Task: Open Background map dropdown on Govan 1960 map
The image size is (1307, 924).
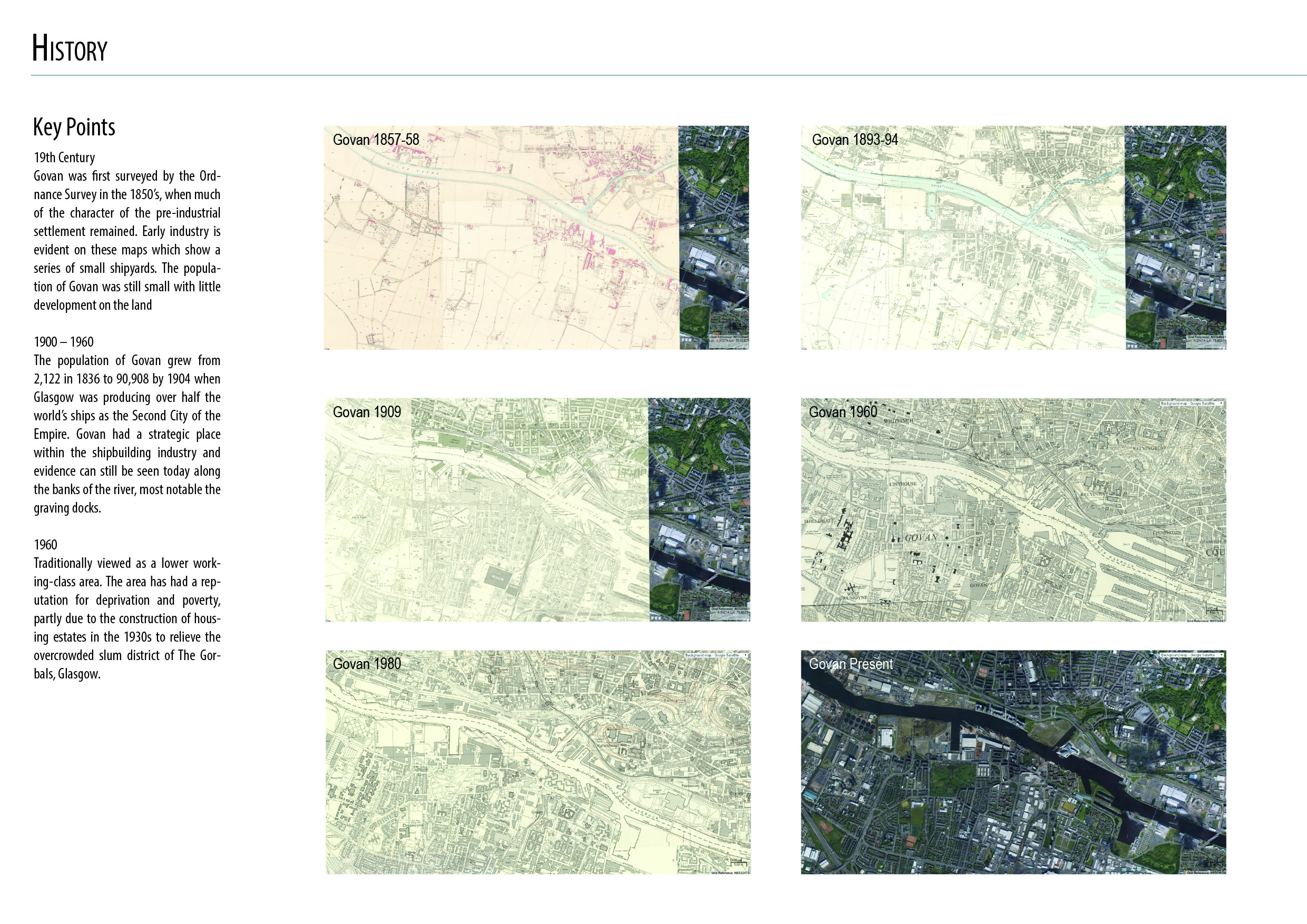Action: (1192, 404)
